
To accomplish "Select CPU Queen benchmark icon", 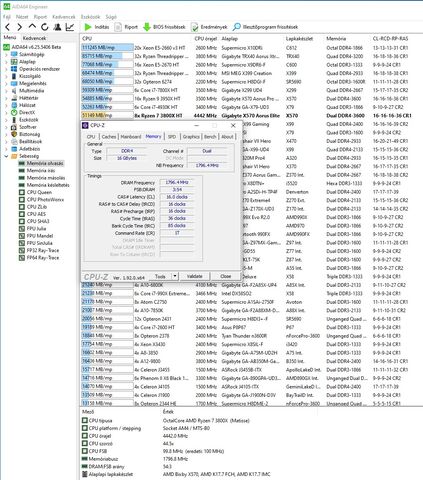I will (x=22, y=192).
